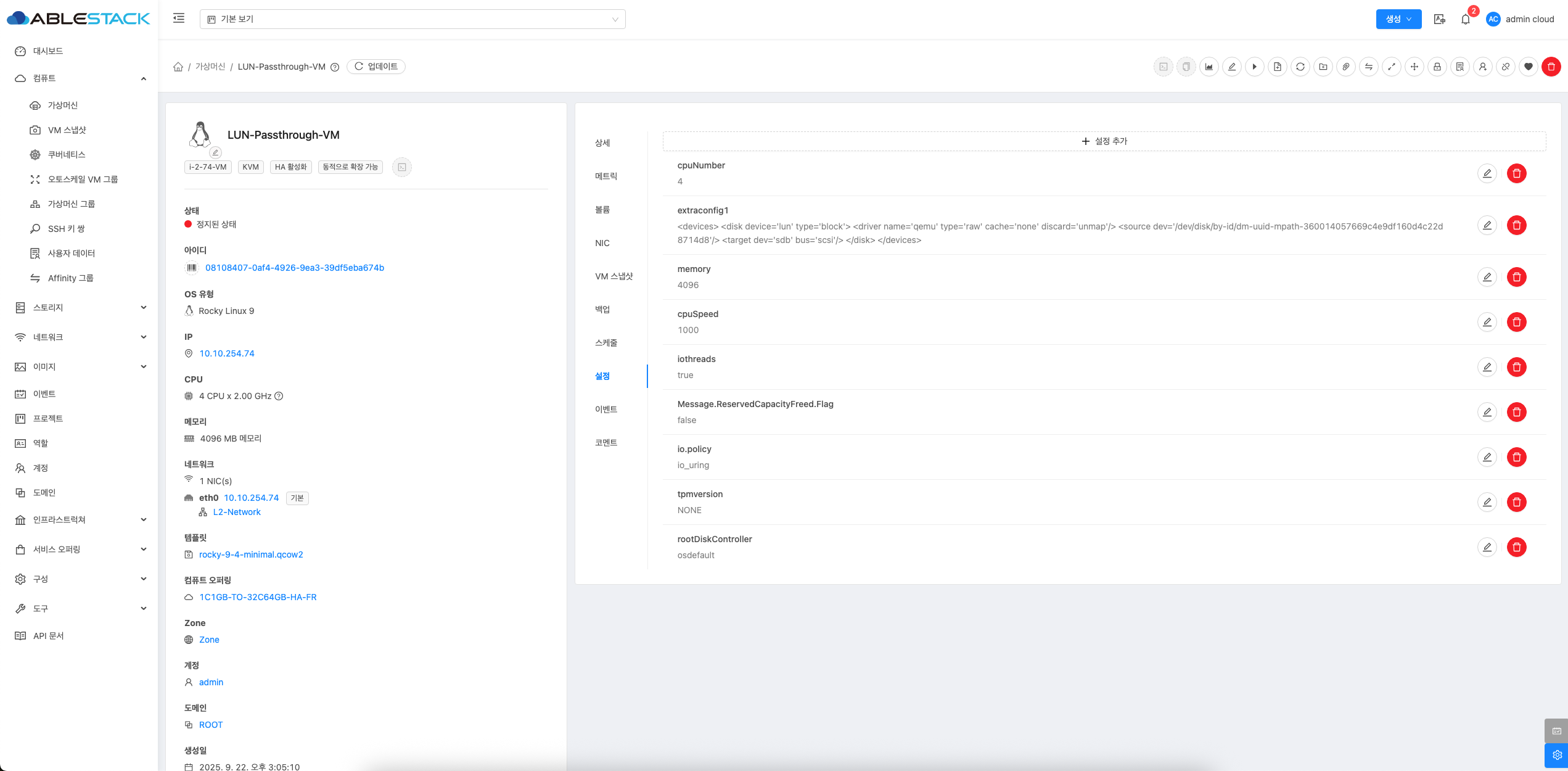Collapse the 컴퓨트 sidebar section
Image resolution: width=1568 pixels, height=771 pixels.
pos(80,78)
